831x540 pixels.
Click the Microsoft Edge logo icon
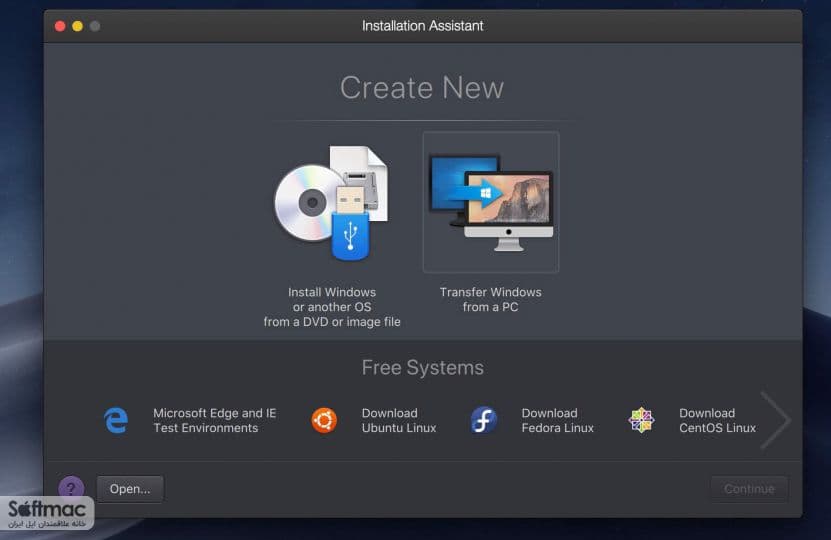click(x=116, y=420)
